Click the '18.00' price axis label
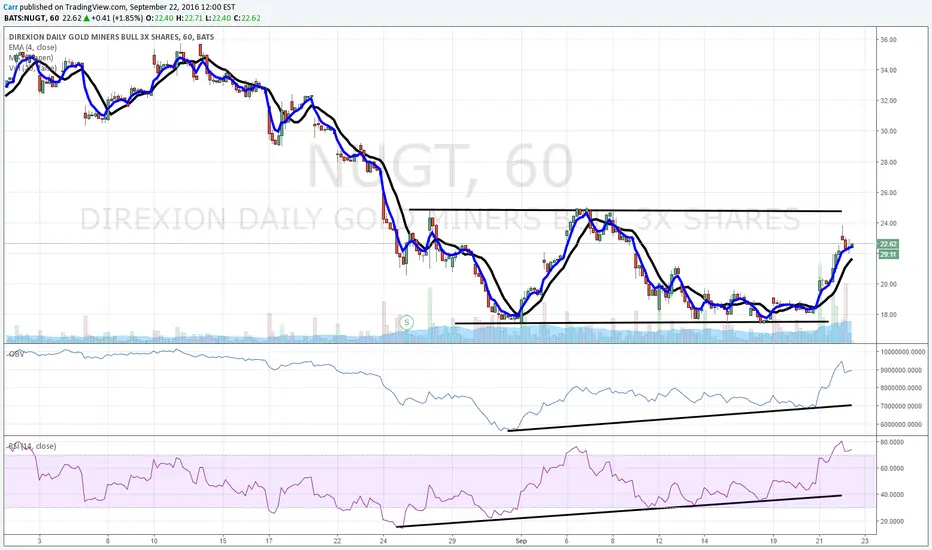Image resolution: width=932 pixels, height=550 pixels. point(889,315)
